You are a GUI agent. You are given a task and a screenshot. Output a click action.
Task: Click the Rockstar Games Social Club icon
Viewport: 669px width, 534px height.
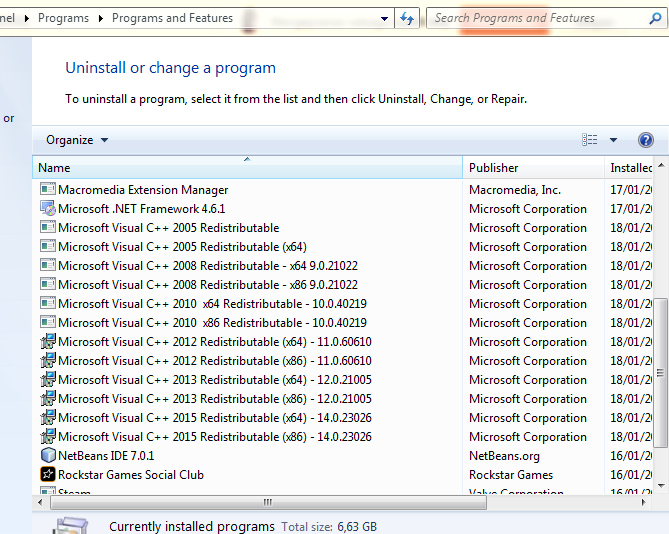click(x=48, y=474)
